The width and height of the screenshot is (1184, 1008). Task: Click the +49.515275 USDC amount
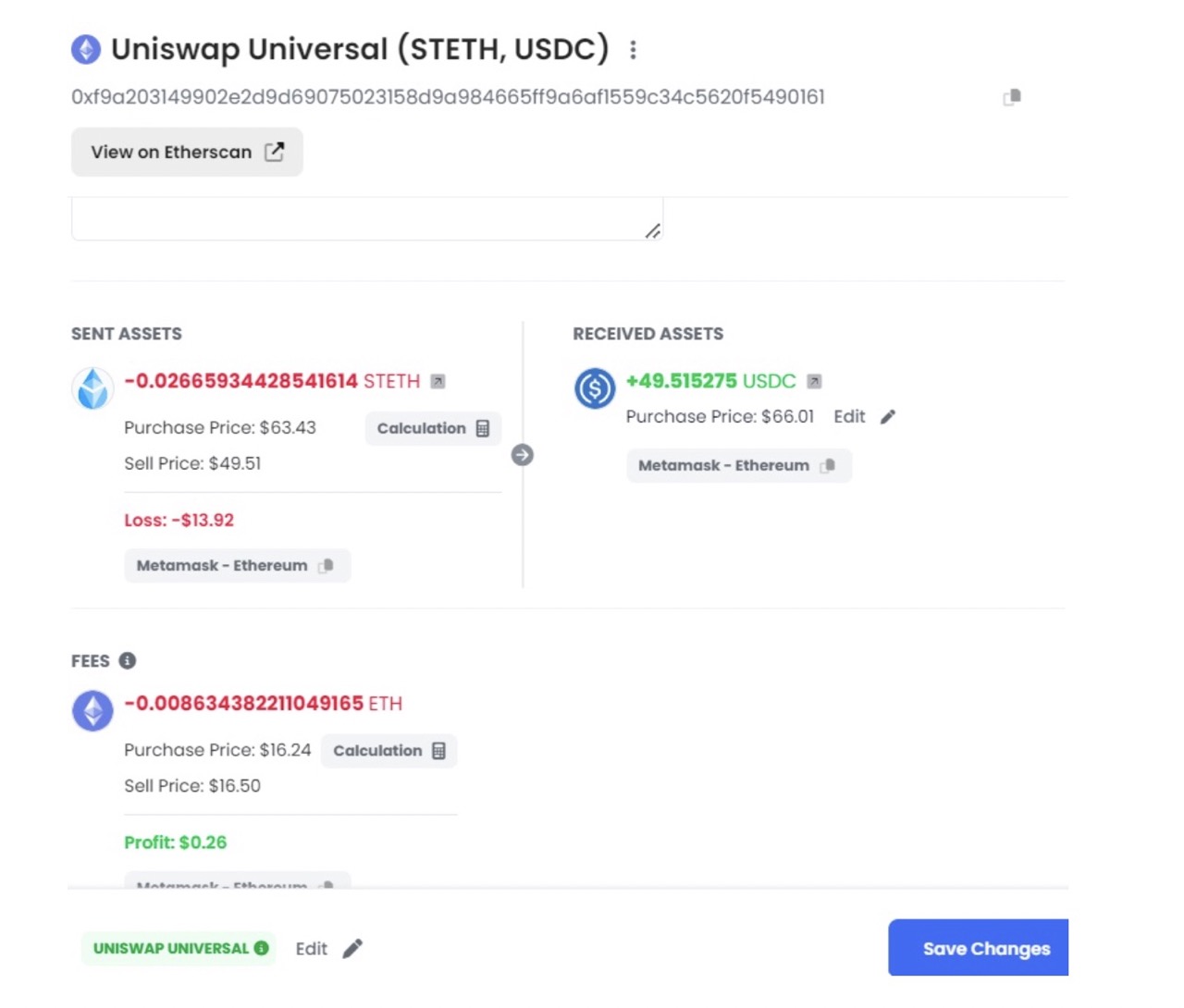point(710,381)
